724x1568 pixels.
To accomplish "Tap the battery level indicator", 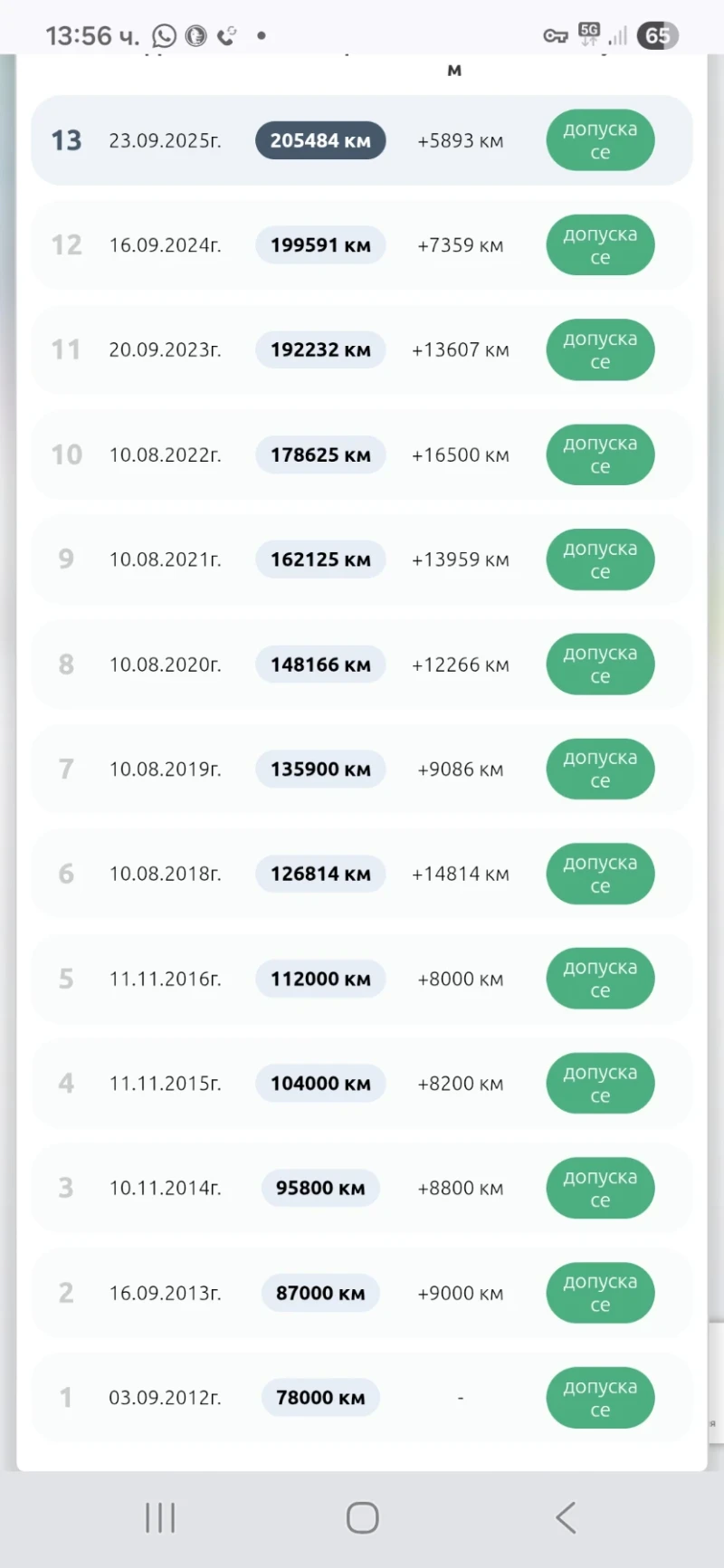I will click(x=657, y=36).
